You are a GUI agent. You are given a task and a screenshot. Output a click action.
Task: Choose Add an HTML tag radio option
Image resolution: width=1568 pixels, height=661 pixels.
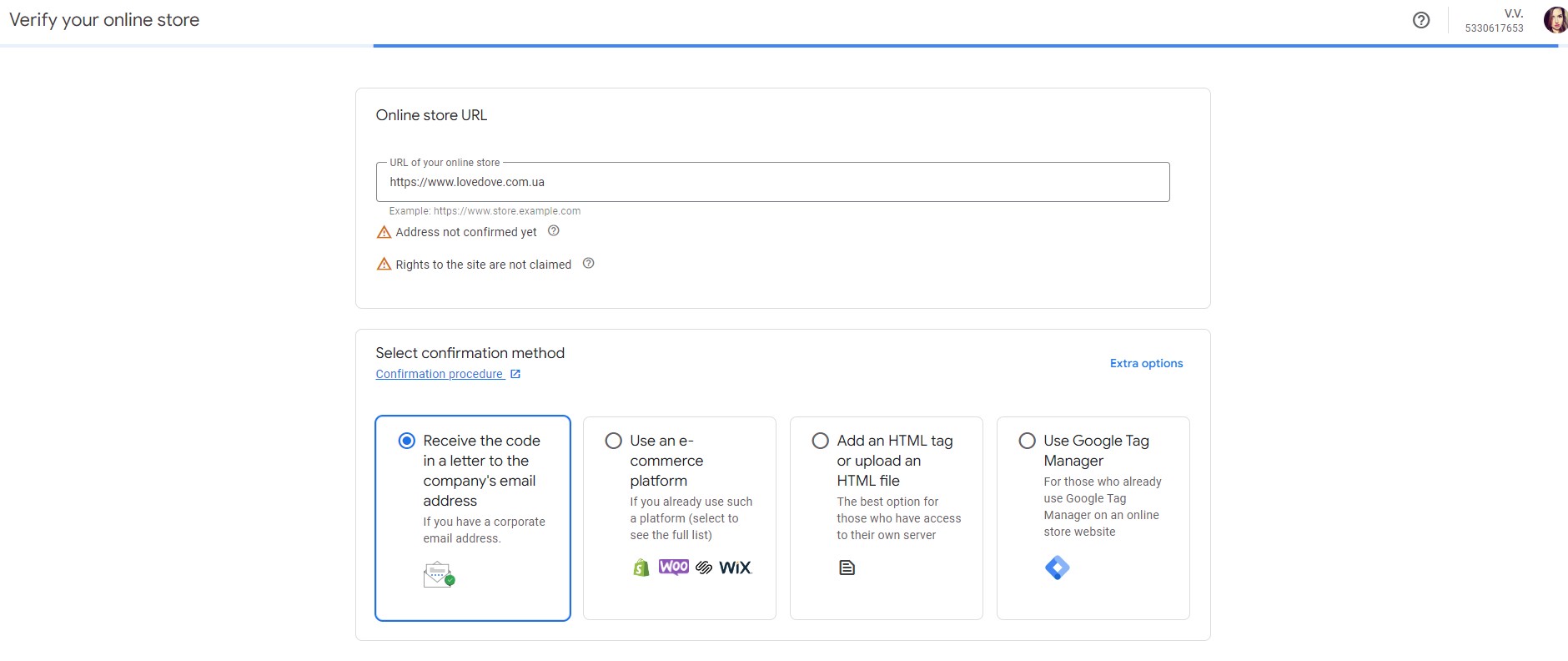pyautogui.click(x=821, y=441)
